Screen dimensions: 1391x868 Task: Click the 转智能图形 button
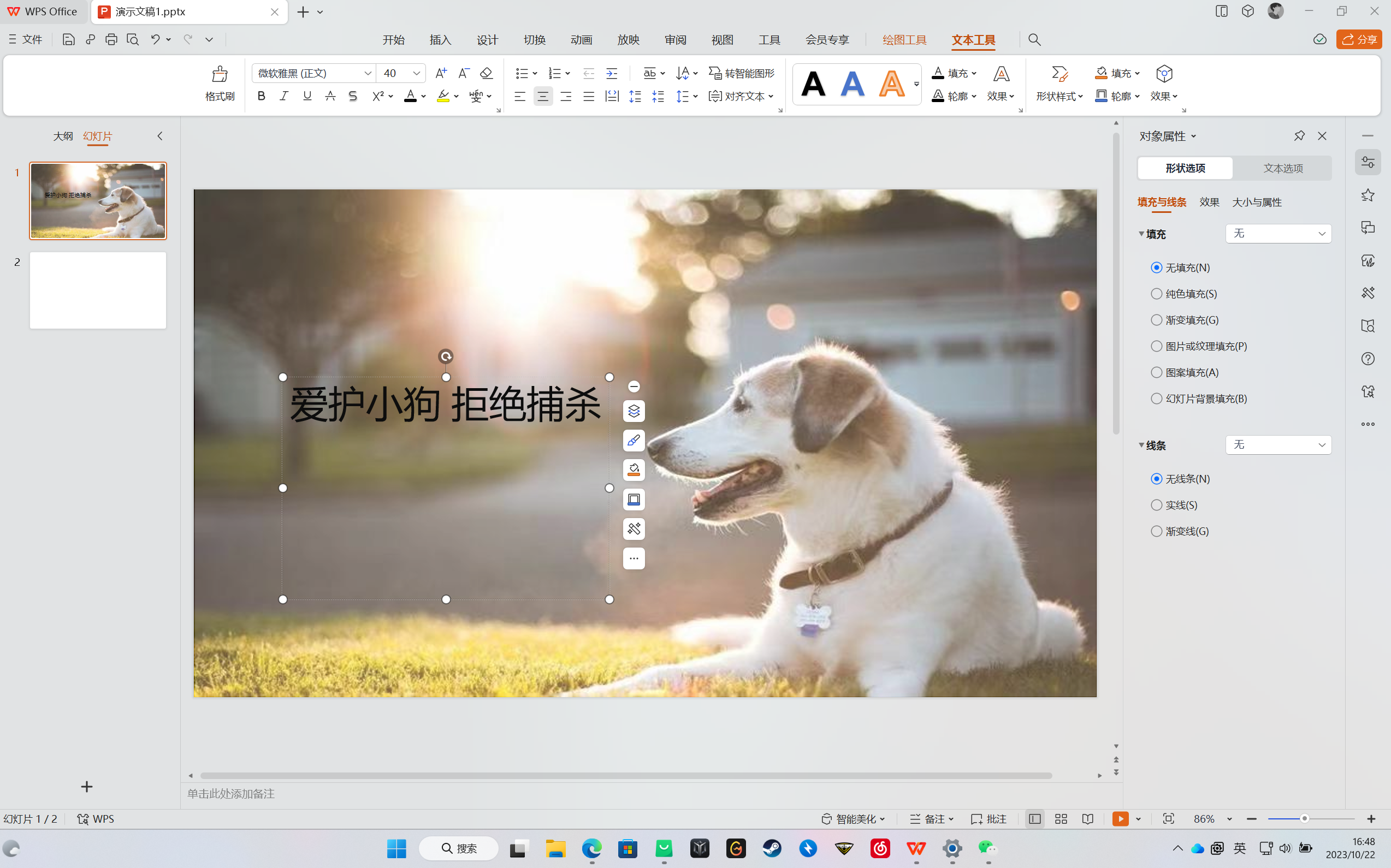pyautogui.click(x=742, y=73)
